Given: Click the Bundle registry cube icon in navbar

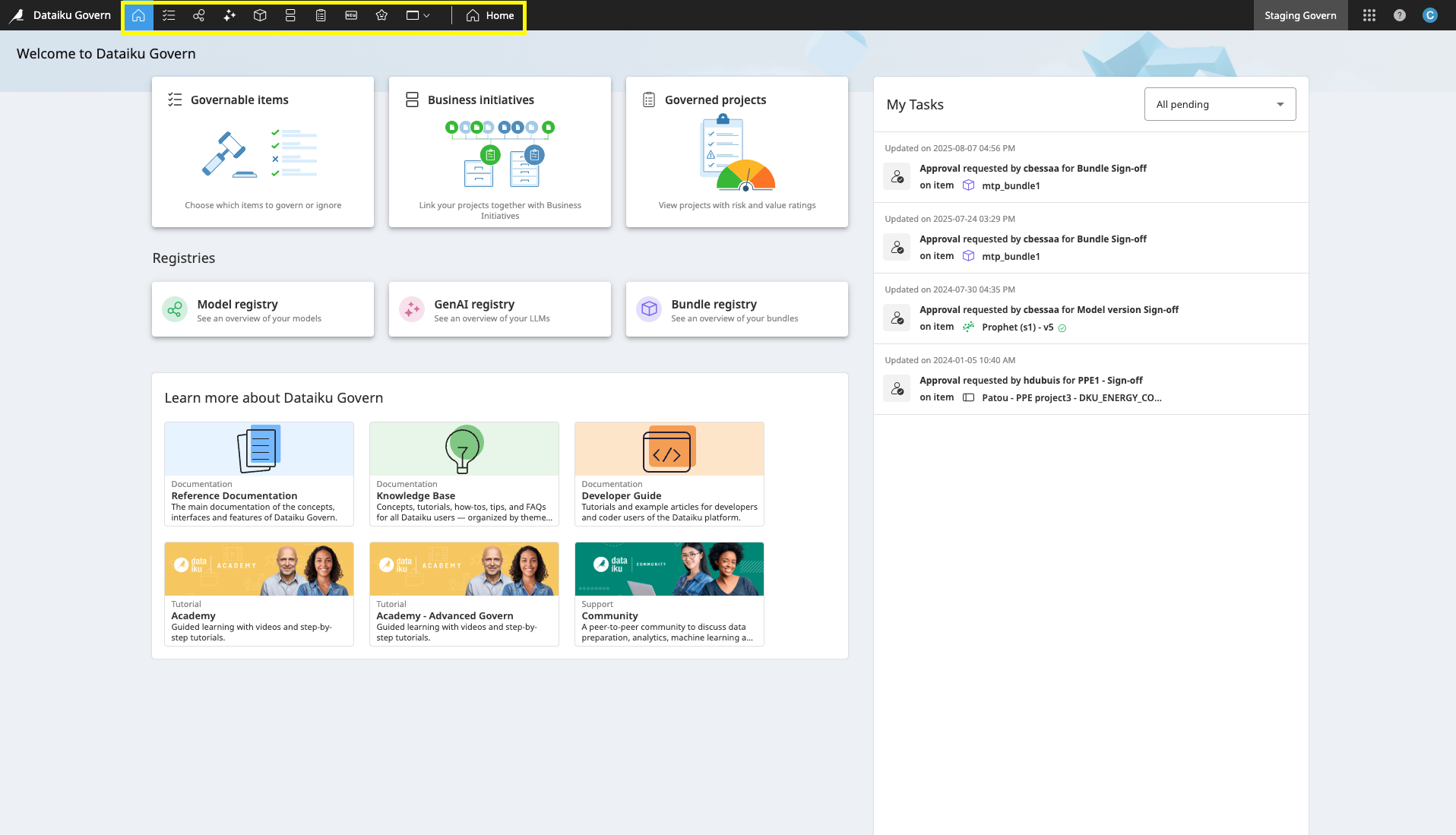Looking at the screenshot, I should [x=260, y=15].
